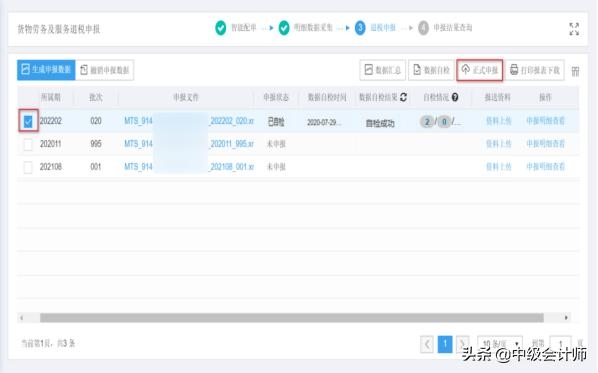This screenshot has height=373, width=598.
Task: Click the 数据汇总 button
Action: 383,70
